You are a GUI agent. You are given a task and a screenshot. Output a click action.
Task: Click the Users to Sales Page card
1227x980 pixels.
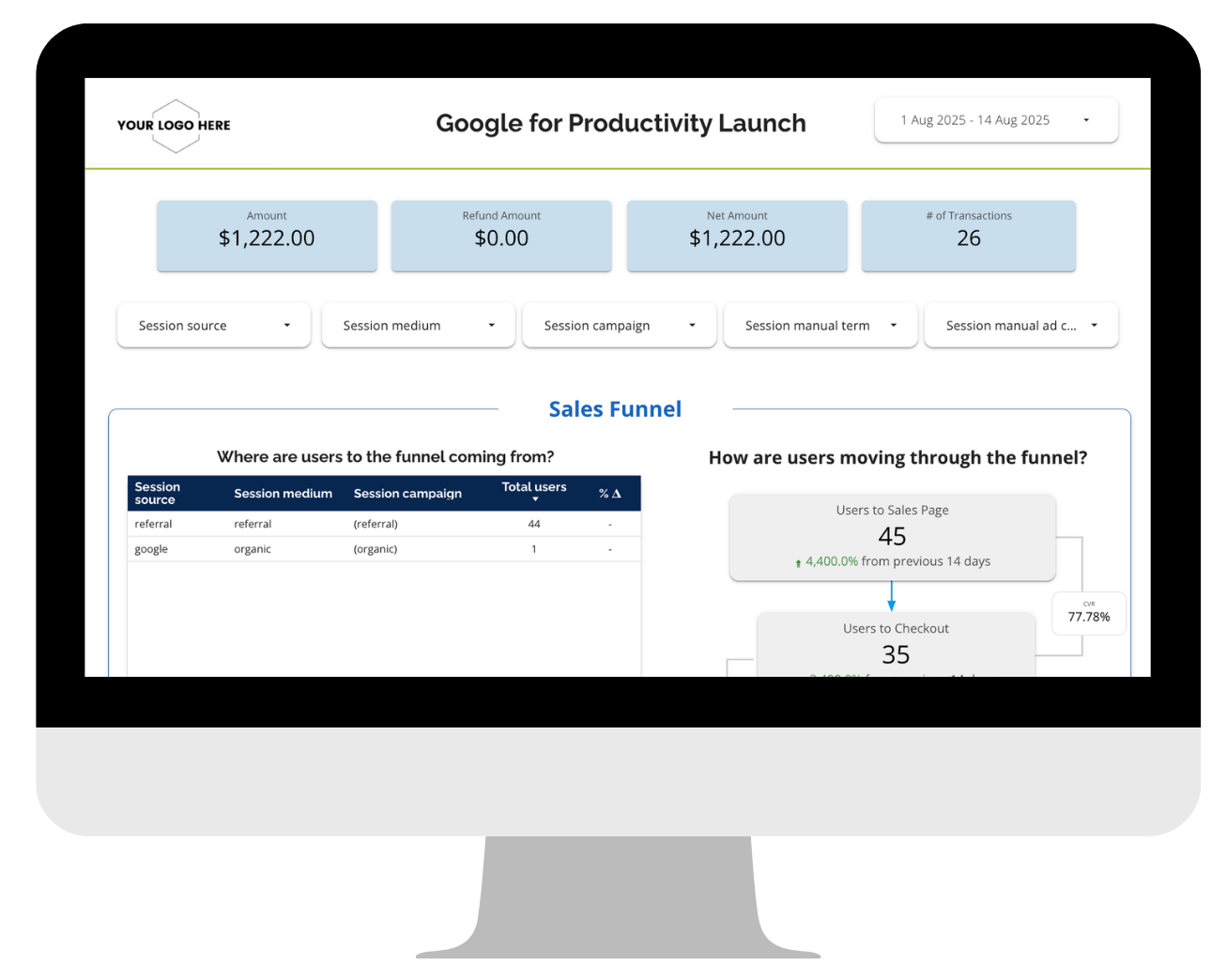(x=893, y=537)
